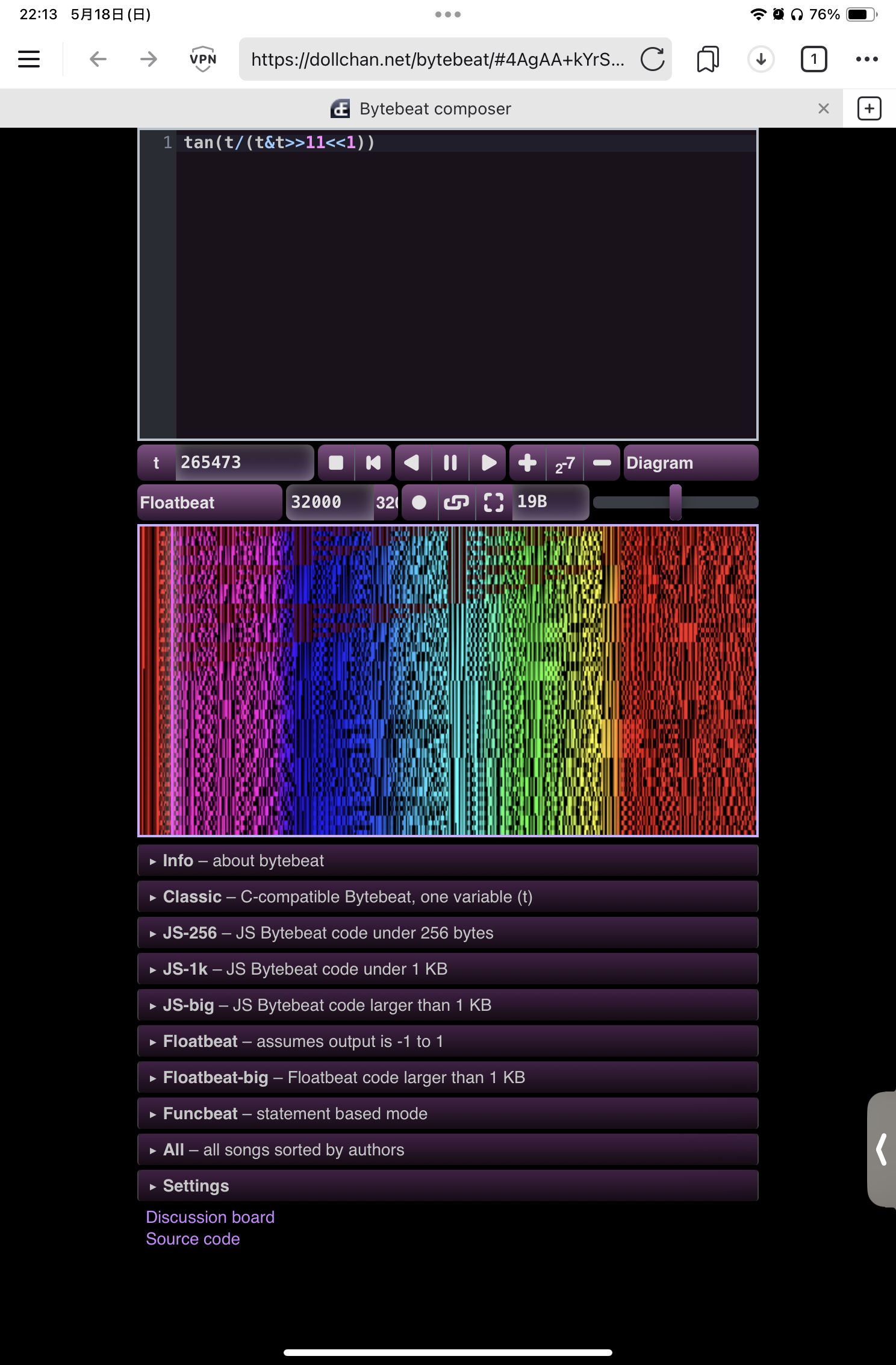Expand the JS-big section
Viewport: 896px width, 1365px height.
448,1005
